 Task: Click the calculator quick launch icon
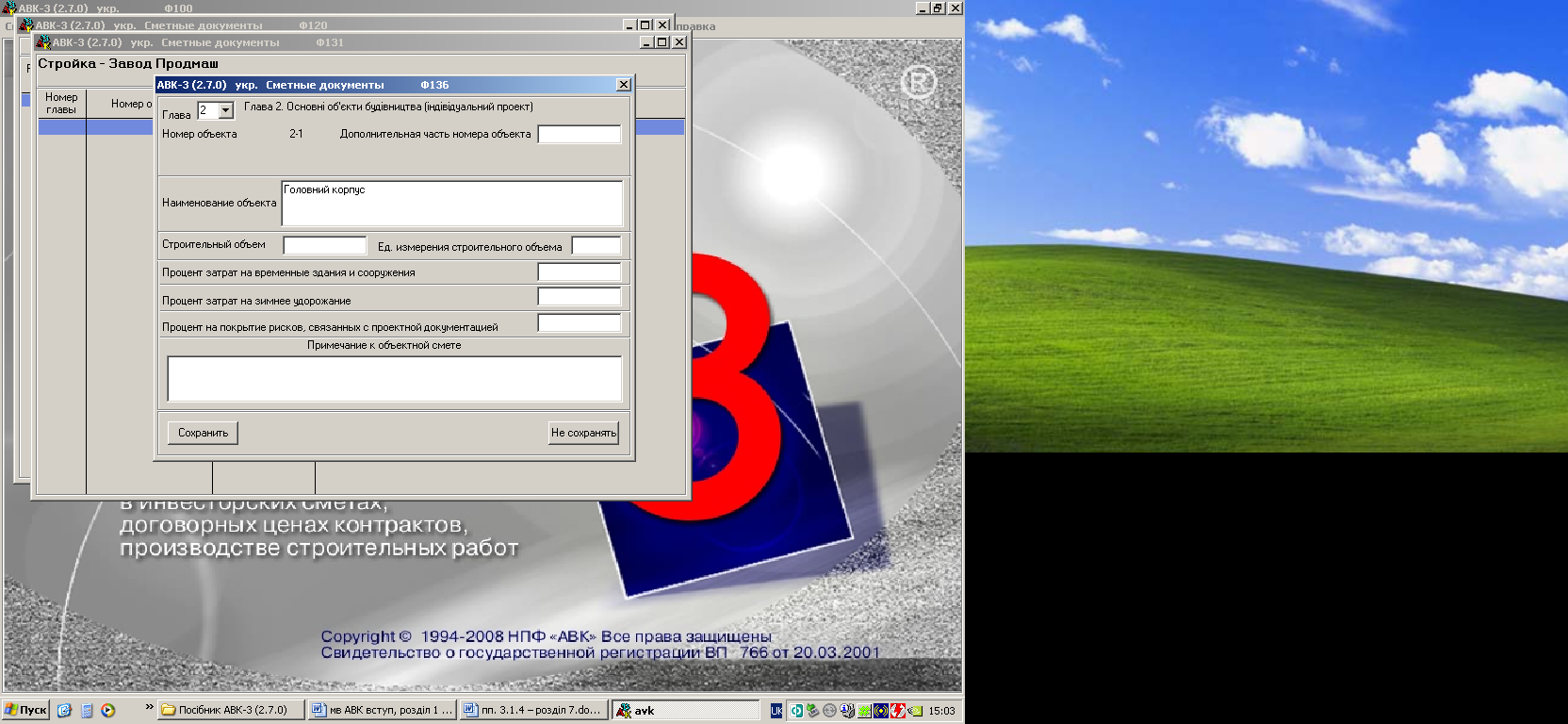click(x=87, y=711)
